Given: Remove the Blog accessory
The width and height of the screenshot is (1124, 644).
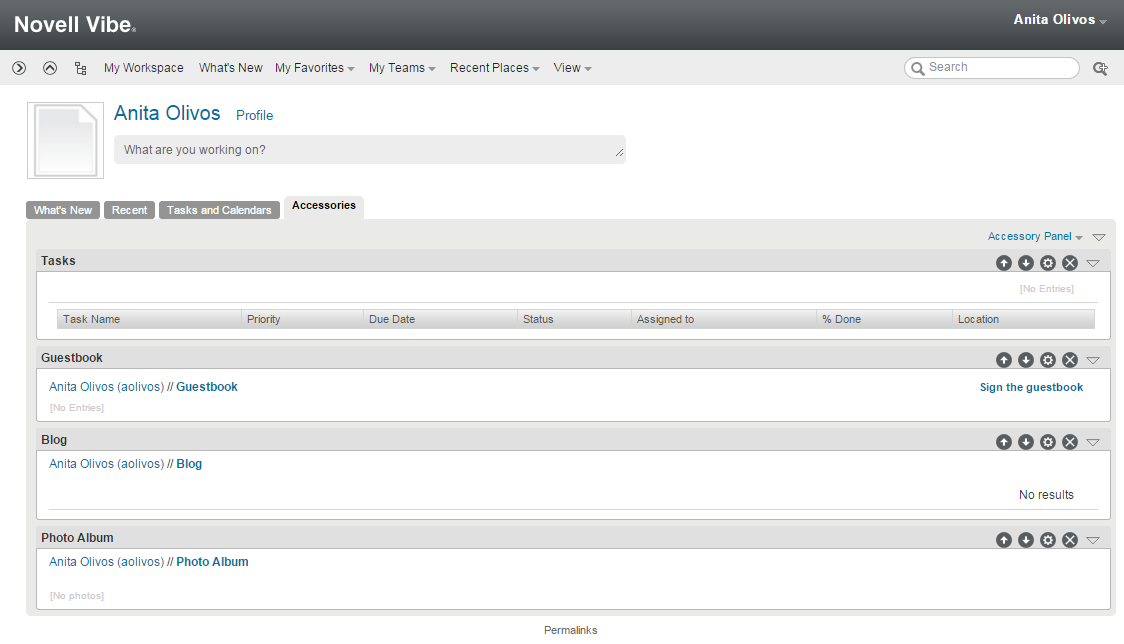Looking at the screenshot, I should click(1070, 442).
